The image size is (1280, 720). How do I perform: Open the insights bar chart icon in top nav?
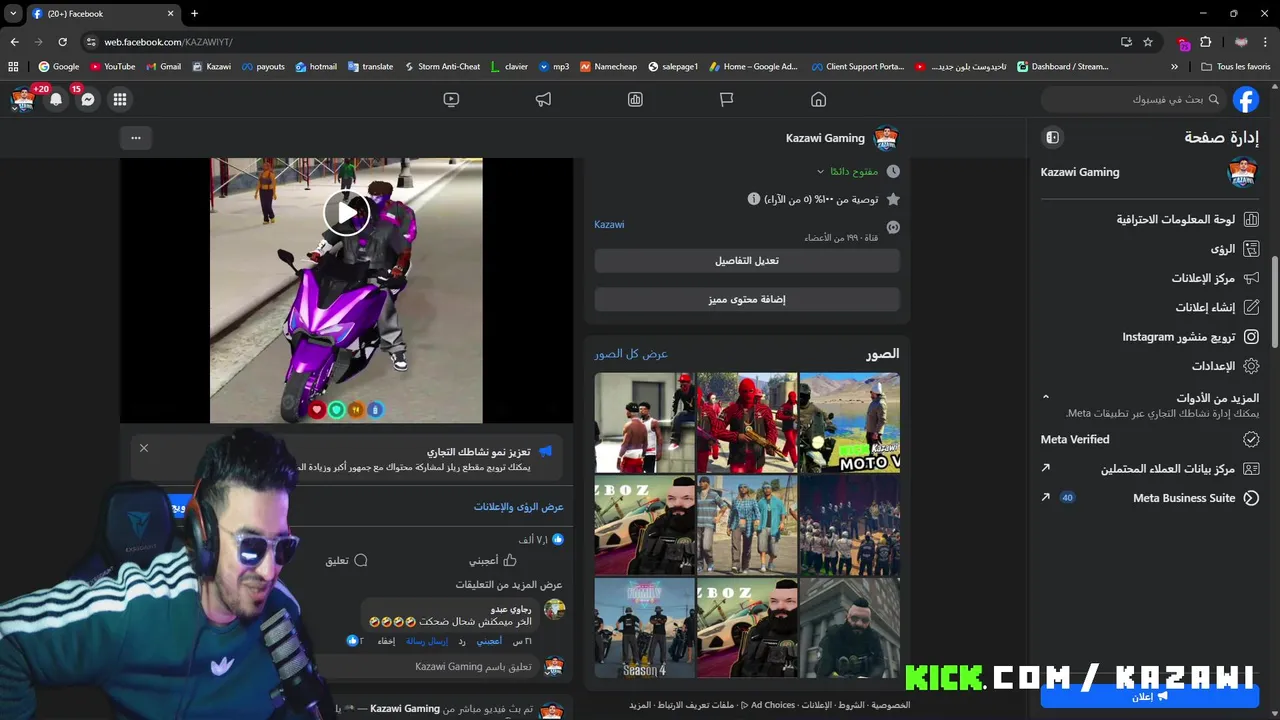[635, 99]
